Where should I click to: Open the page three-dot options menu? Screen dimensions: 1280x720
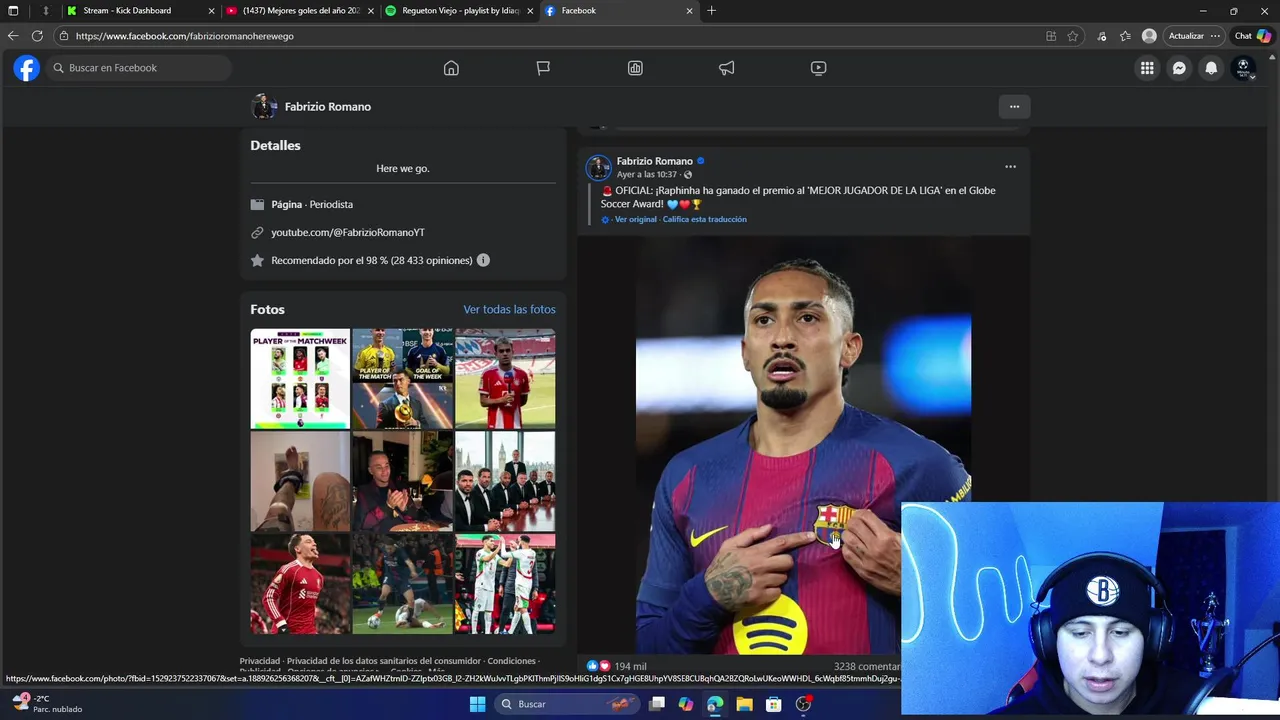(x=1014, y=107)
